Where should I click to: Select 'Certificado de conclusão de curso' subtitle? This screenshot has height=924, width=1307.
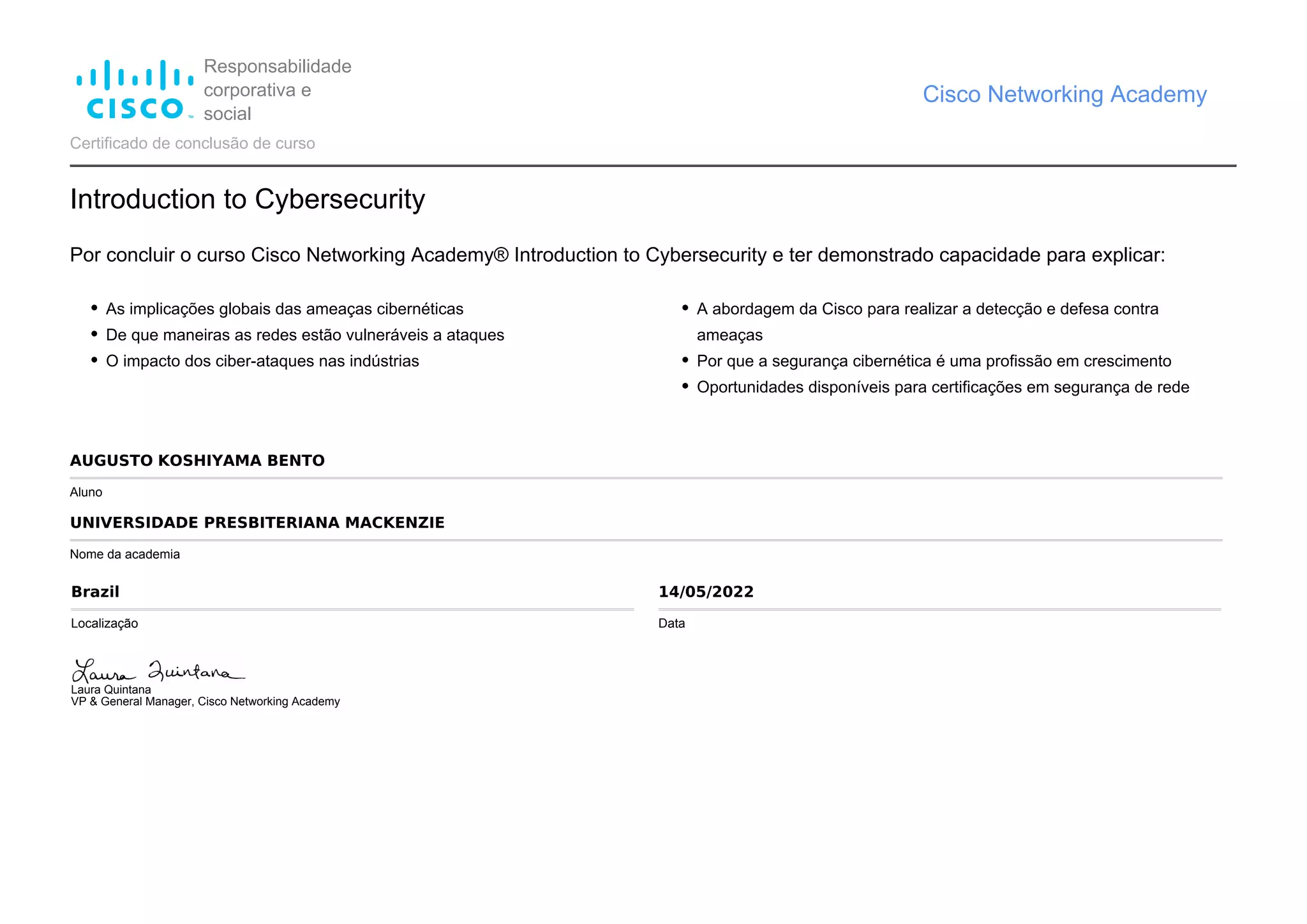(192, 143)
